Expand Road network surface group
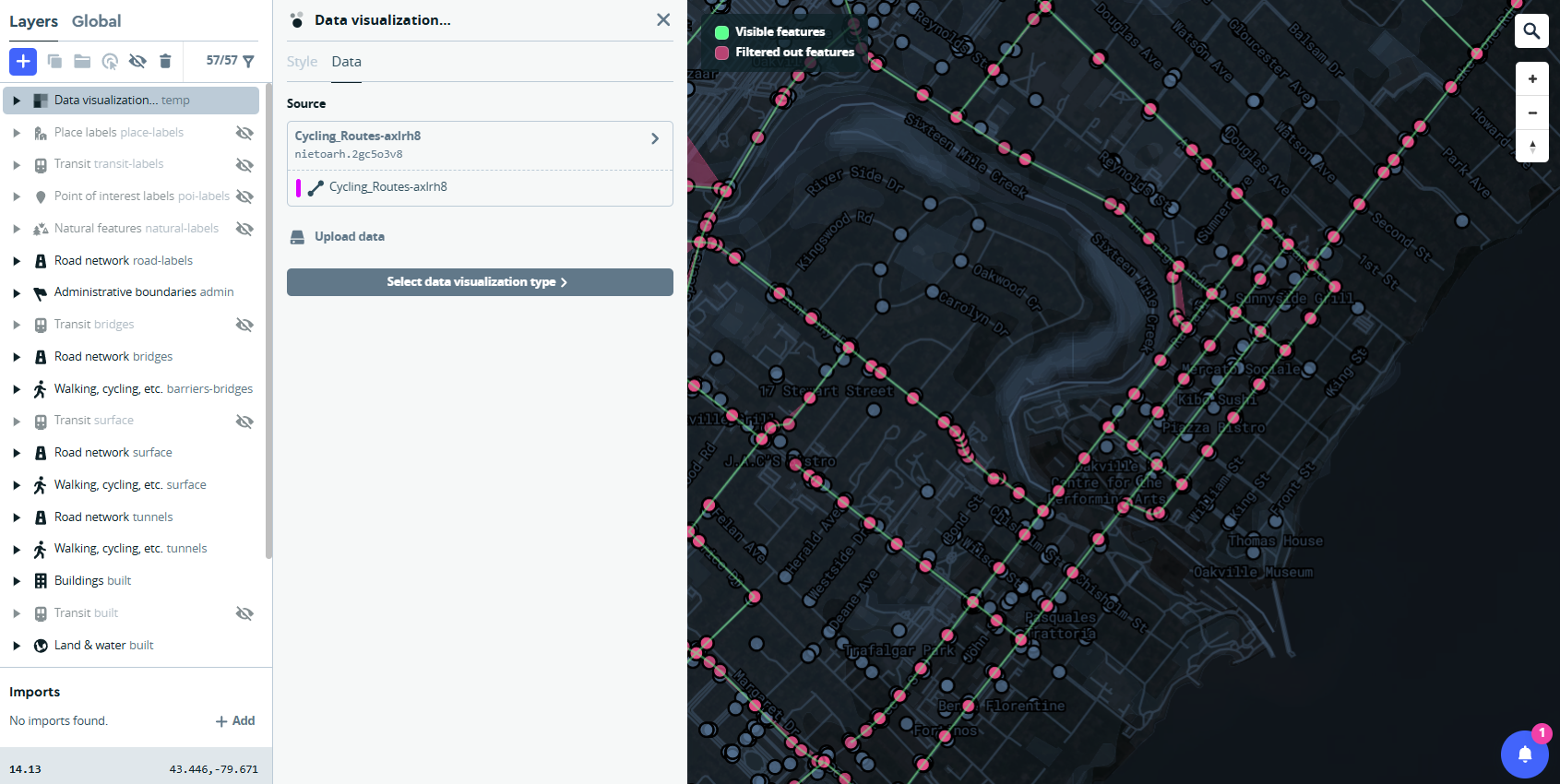 (x=17, y=453)
